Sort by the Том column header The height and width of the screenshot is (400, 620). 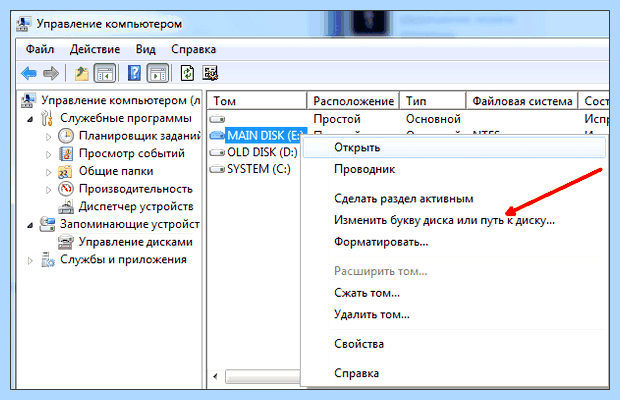tap(257, 101)
